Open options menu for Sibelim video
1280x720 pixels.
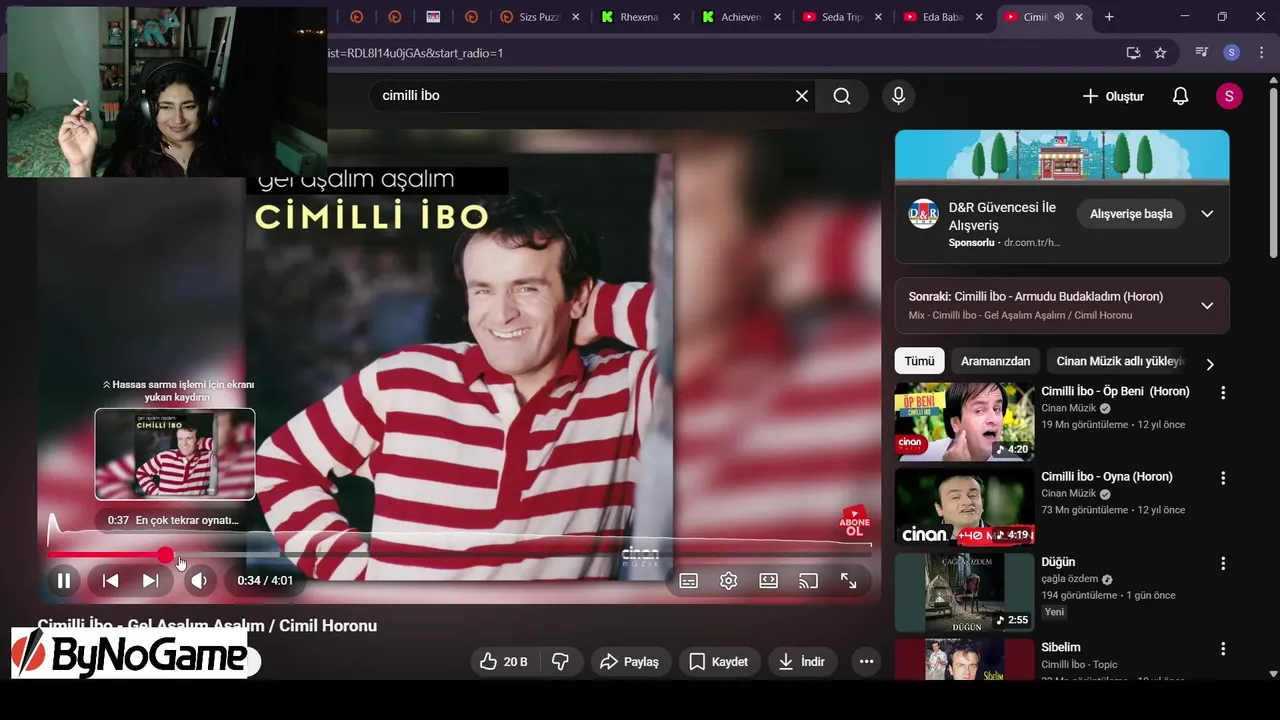[x=1222, y=648]
